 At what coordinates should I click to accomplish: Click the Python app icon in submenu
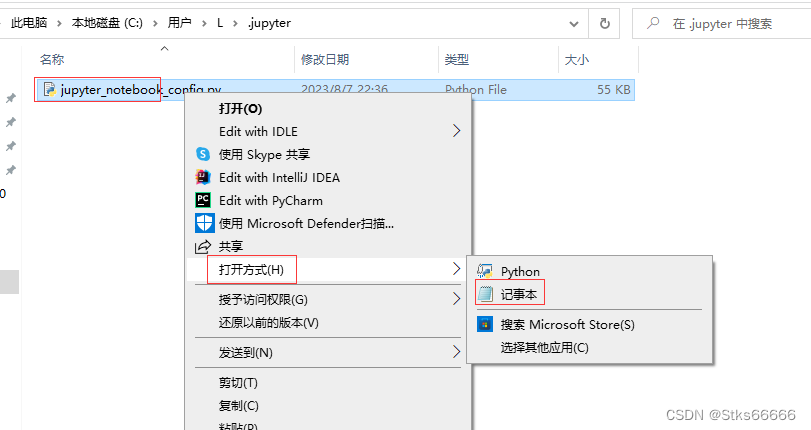(x=485, y=271)
